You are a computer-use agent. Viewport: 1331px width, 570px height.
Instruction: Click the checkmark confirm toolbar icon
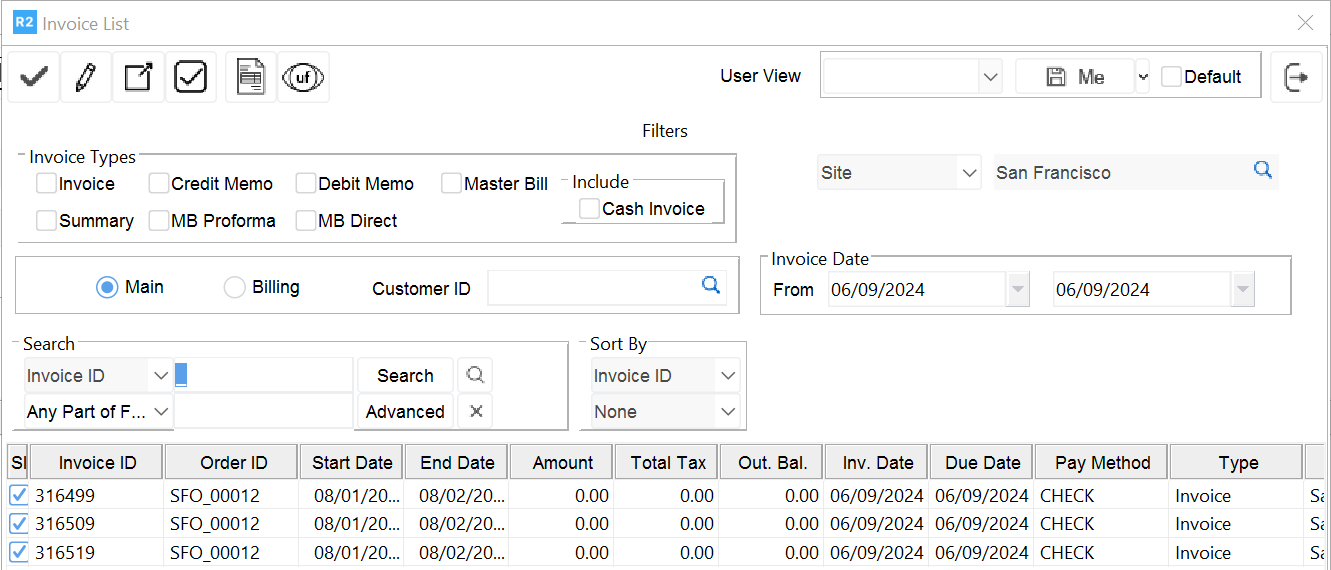(x=34, y=77)
